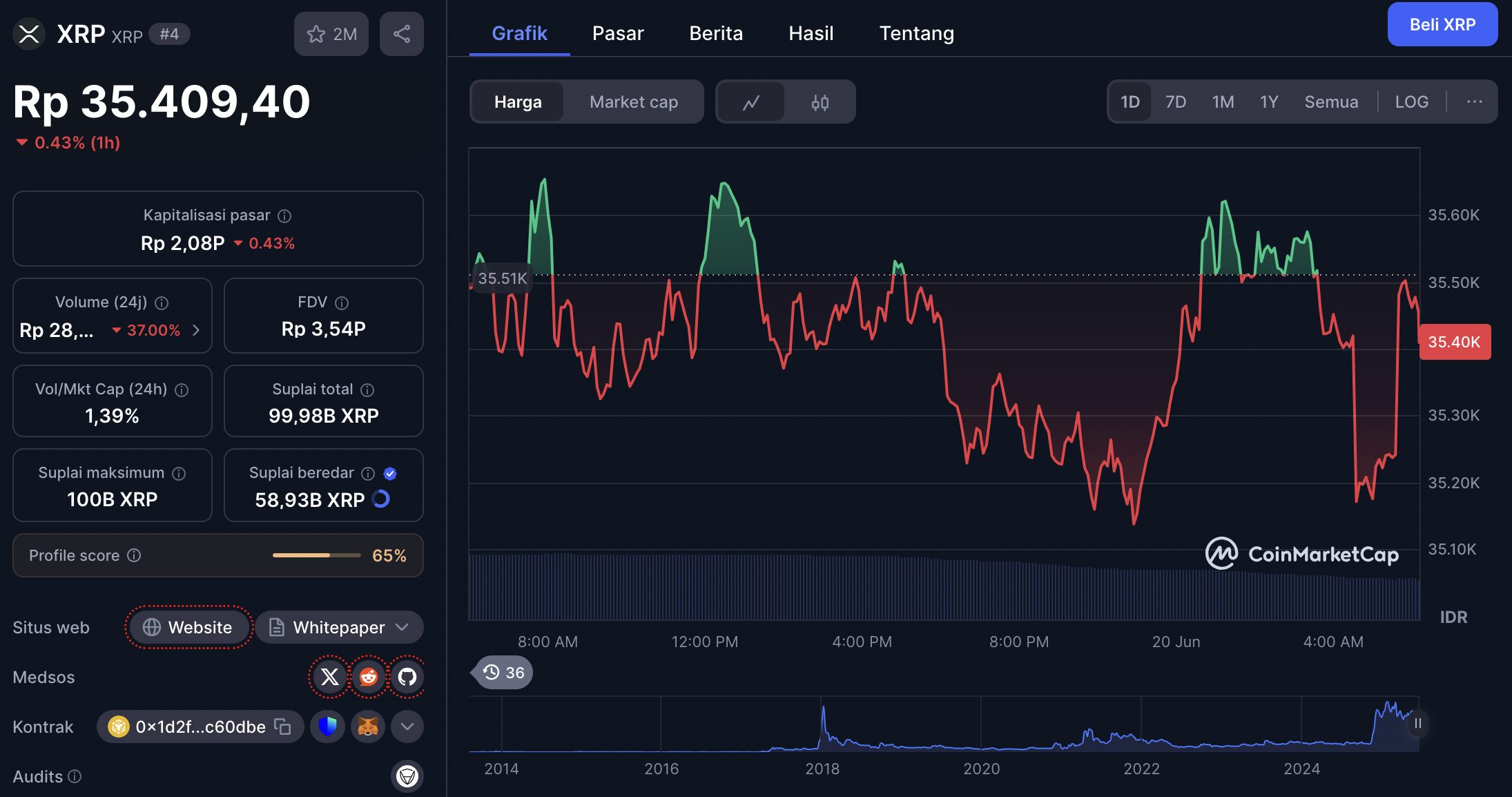
Task: Open the Hasil tab
Action: click(811, 33)
